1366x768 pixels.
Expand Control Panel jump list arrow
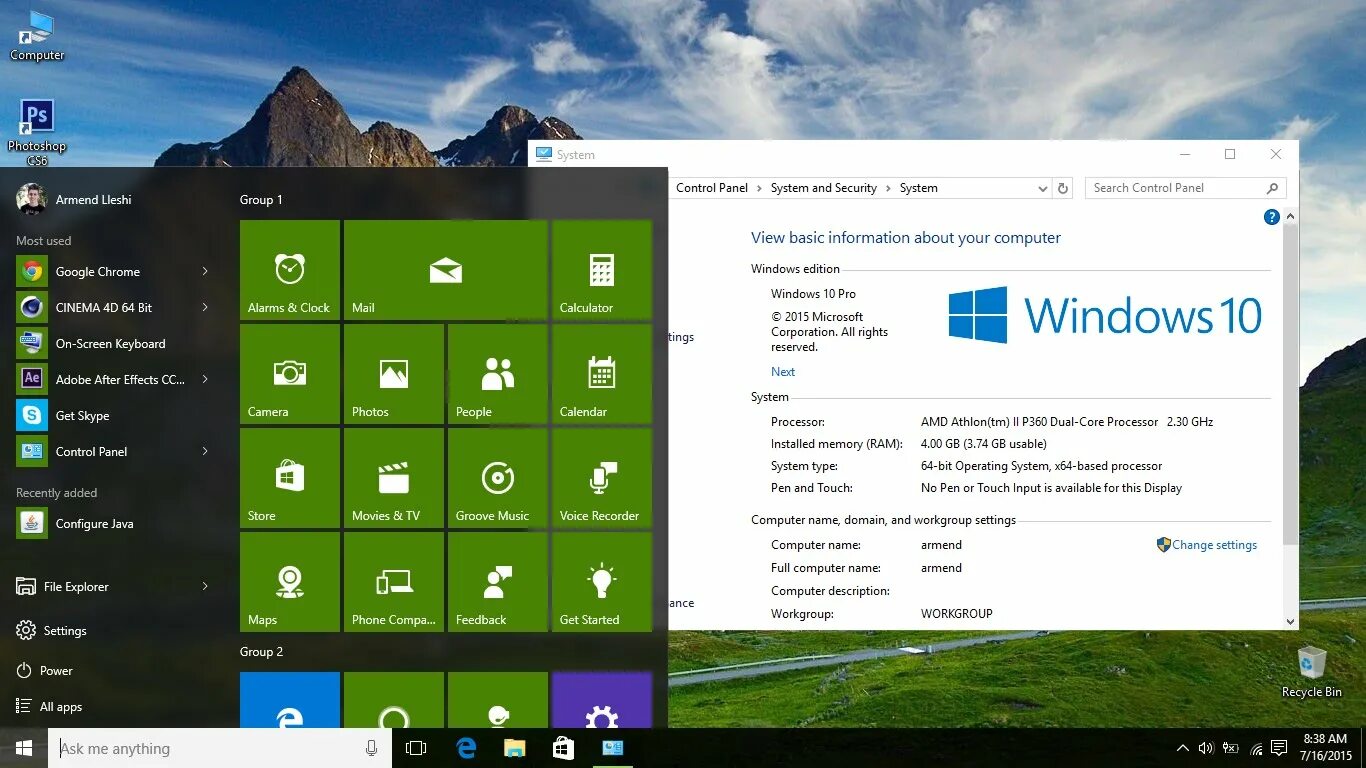click(x=204, y=451)
